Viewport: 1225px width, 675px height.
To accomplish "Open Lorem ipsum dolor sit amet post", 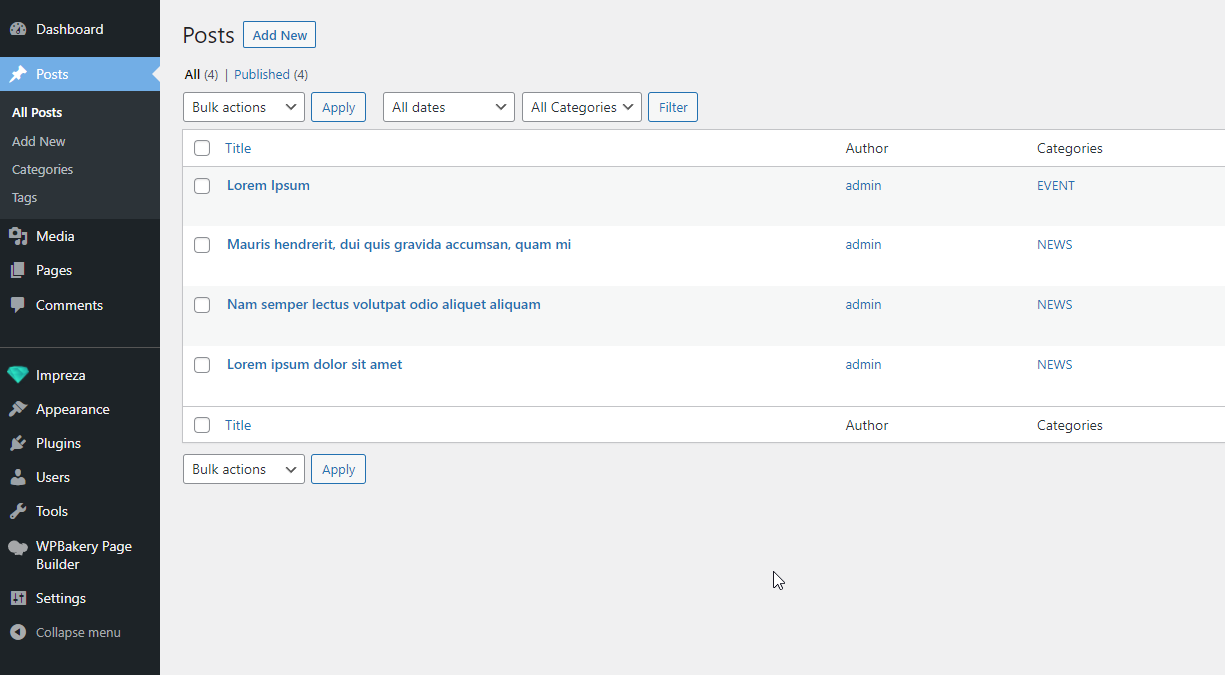I will 314,365.
